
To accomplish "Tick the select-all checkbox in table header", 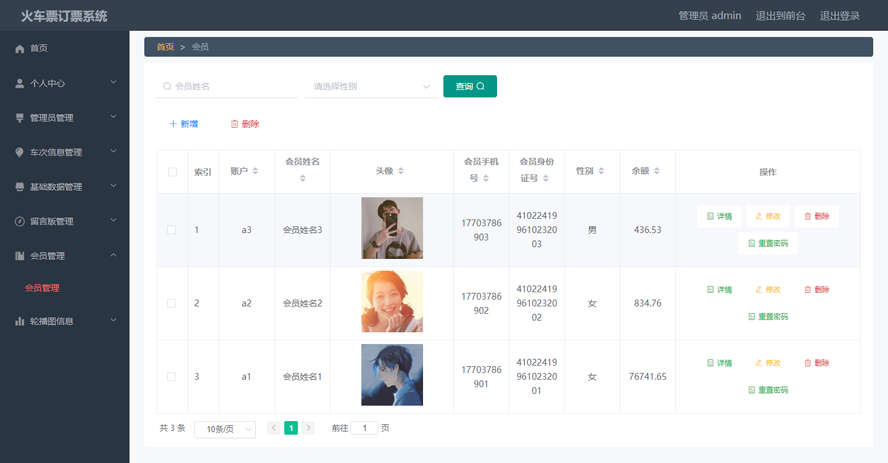I will pos(172,172).
